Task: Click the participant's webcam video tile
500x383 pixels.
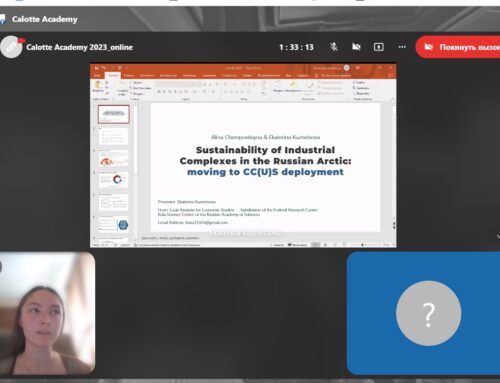Action: click(x=47, y=313)
